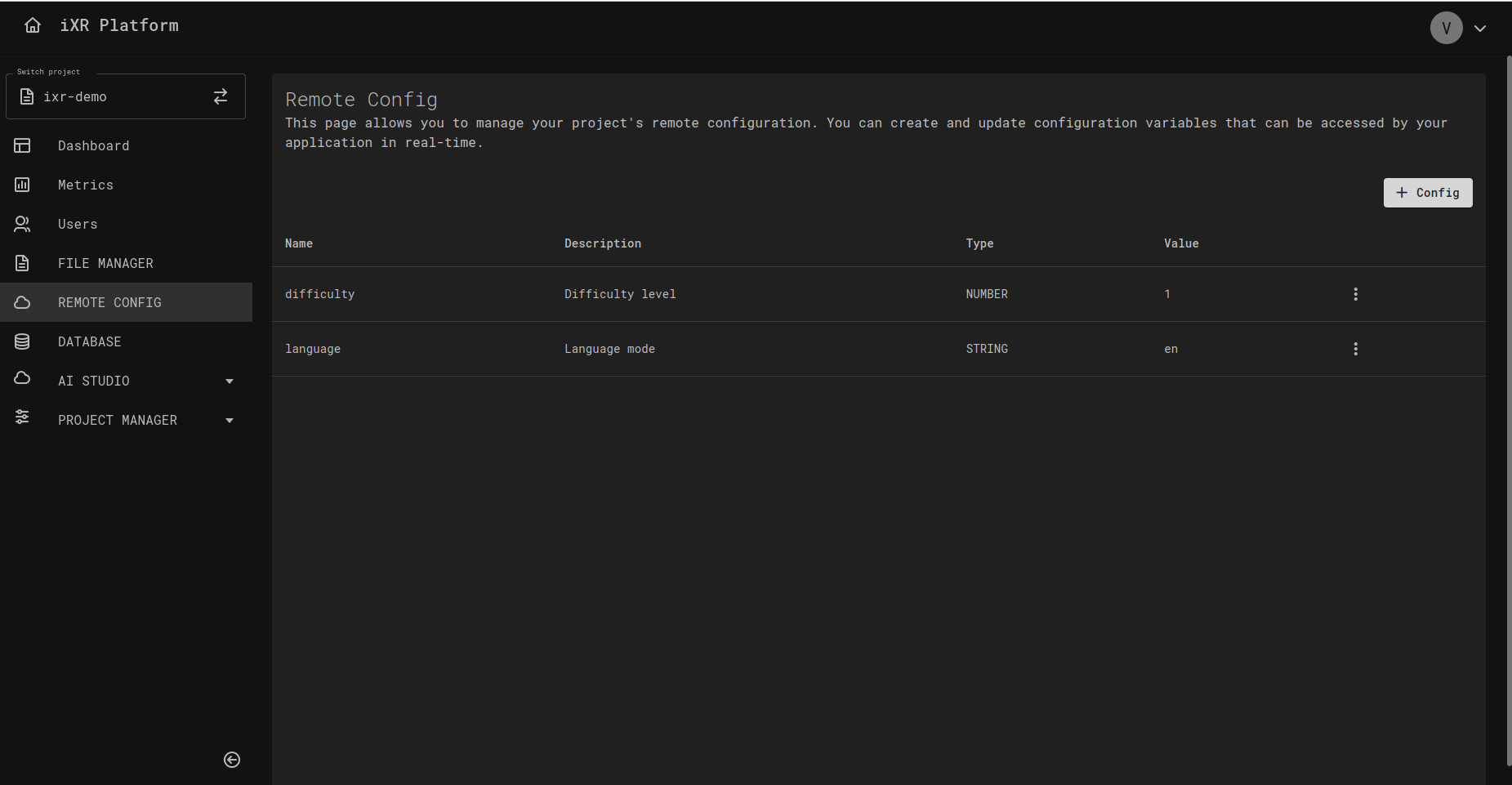
Task: Click the File Manager document icon
Action: coord(22,263)
